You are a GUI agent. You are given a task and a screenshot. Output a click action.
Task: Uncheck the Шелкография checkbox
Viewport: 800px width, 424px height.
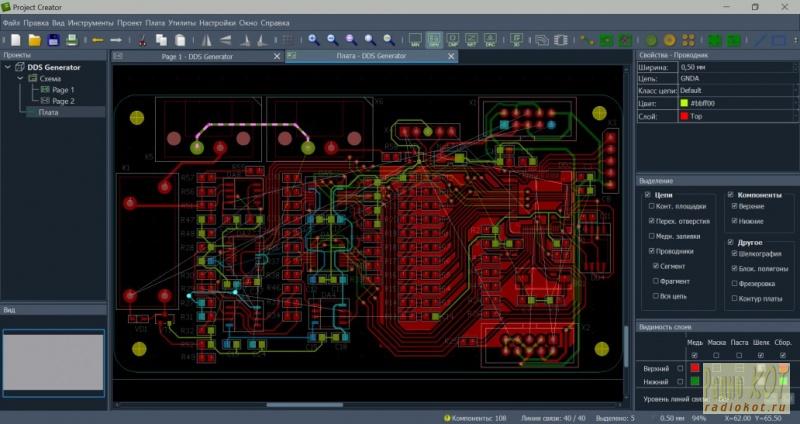pos(736,253)
